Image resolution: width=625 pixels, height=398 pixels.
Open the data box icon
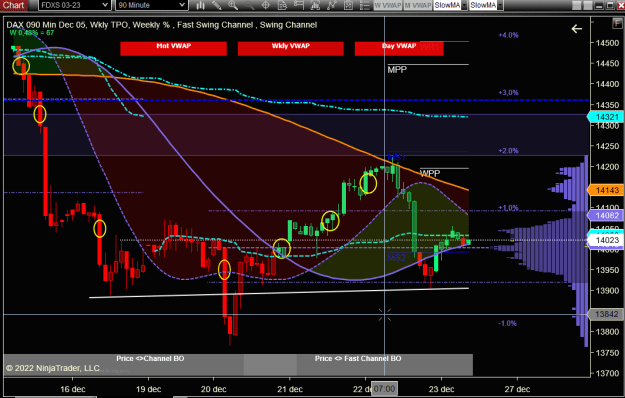tap(282, 5)
